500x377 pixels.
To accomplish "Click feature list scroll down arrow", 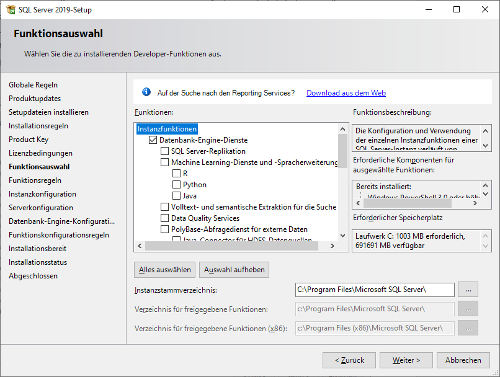I will click(x=343, y=236).
